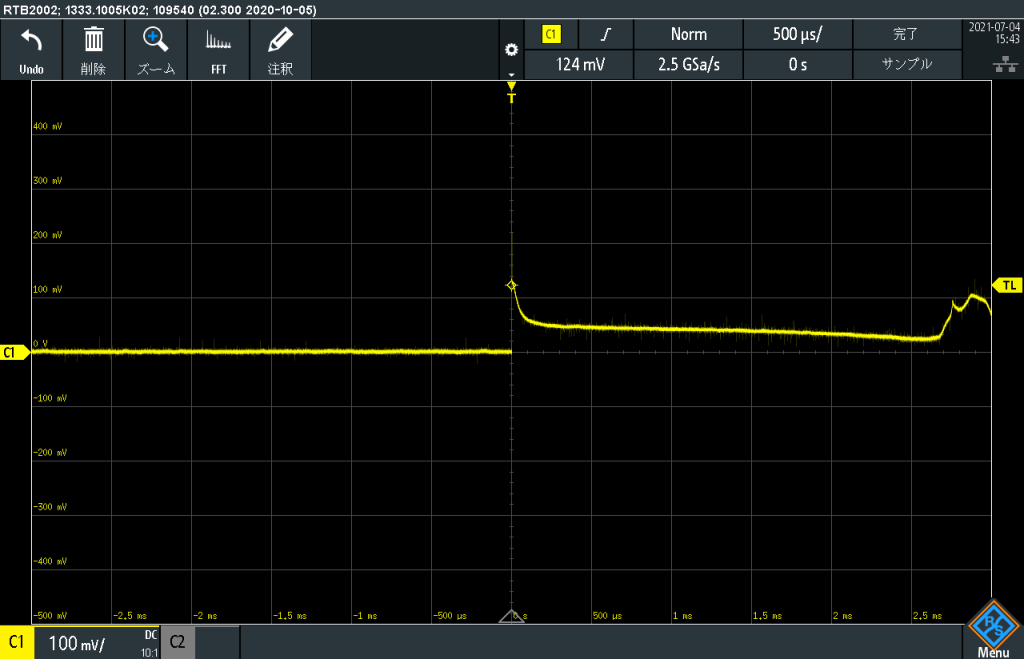
Task: Open the サンプル acquisition mode selector
Action: [906, 64]
